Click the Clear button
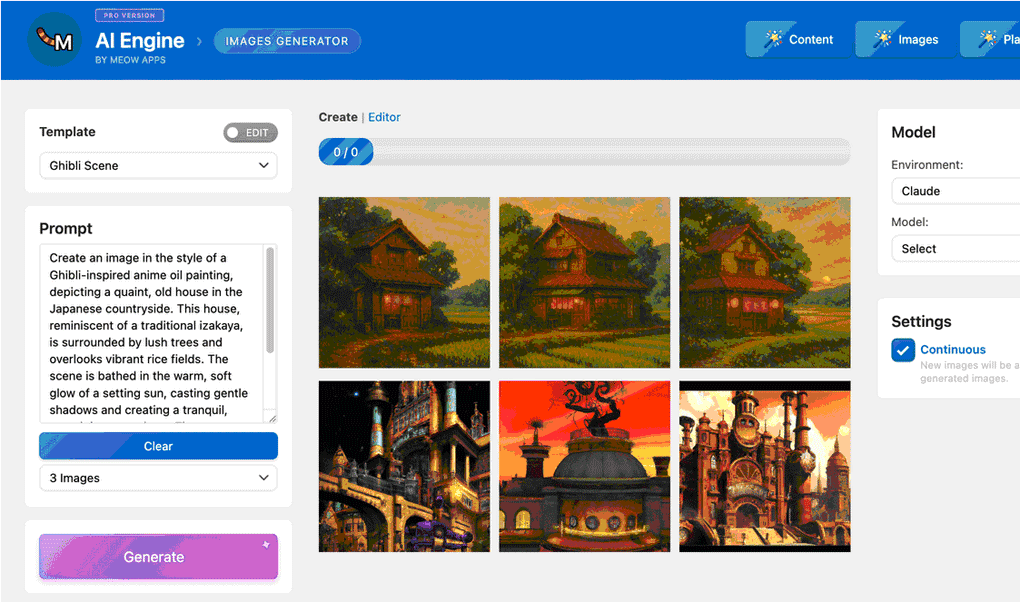The width and height of the screenshot is (1020, 602). [158, 446]
